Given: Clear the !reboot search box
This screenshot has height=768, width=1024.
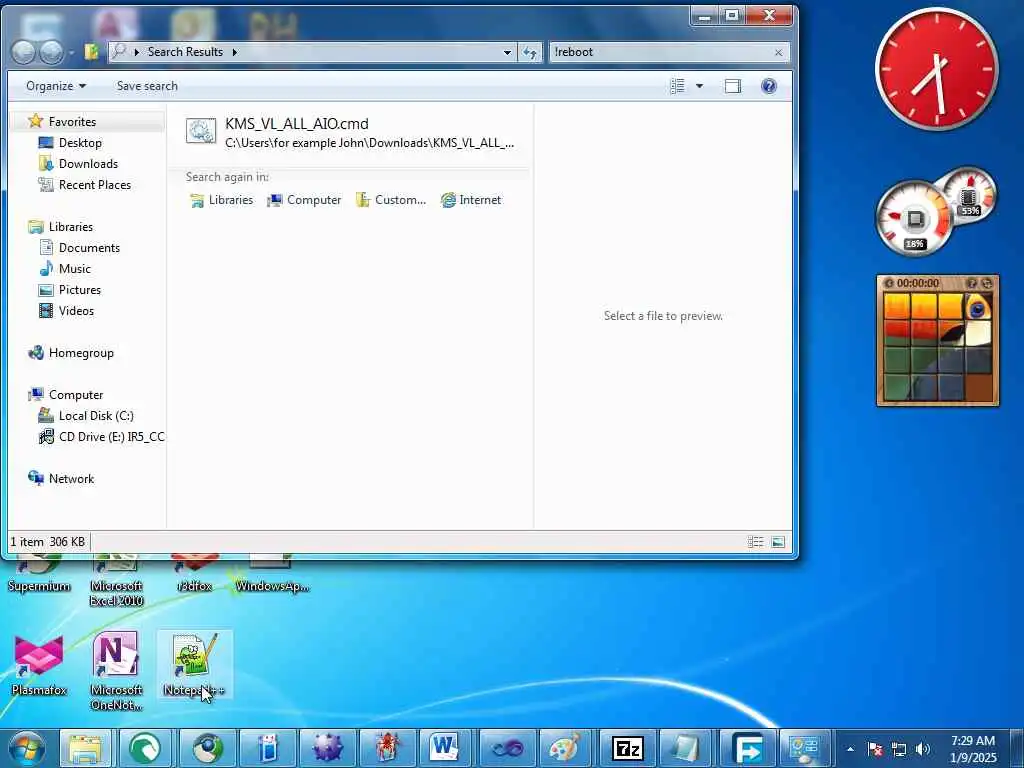Looking at the screenshot, I should [x=778, y=52].
